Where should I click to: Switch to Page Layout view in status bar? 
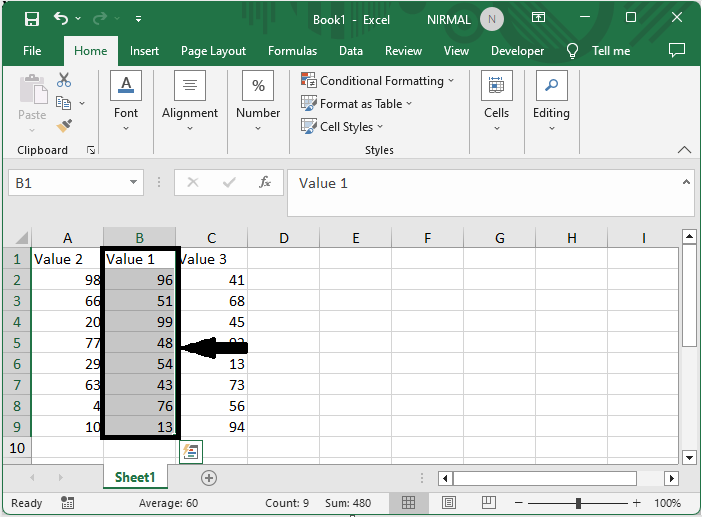click(x=449, y=503)
